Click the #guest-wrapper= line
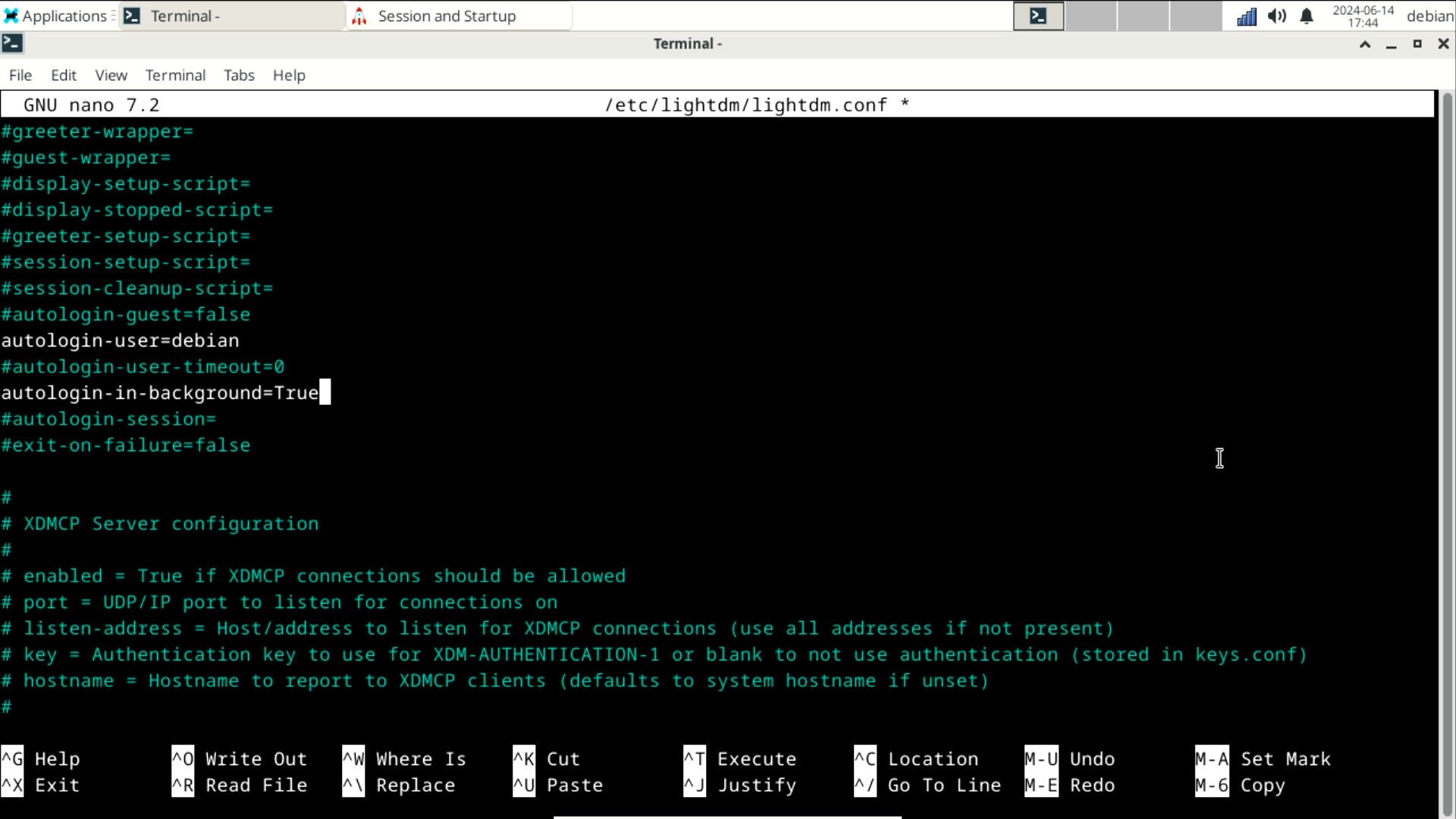Viewport: 1456px width, 819px height. coord(86,158)
